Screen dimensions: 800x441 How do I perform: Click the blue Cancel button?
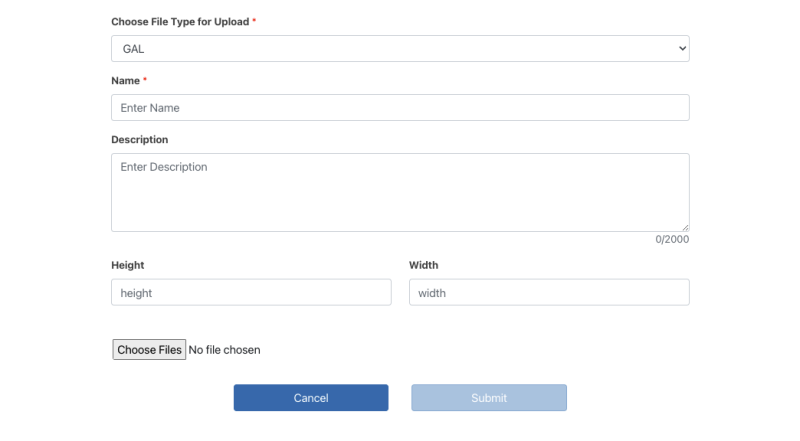tap(311, 398)
